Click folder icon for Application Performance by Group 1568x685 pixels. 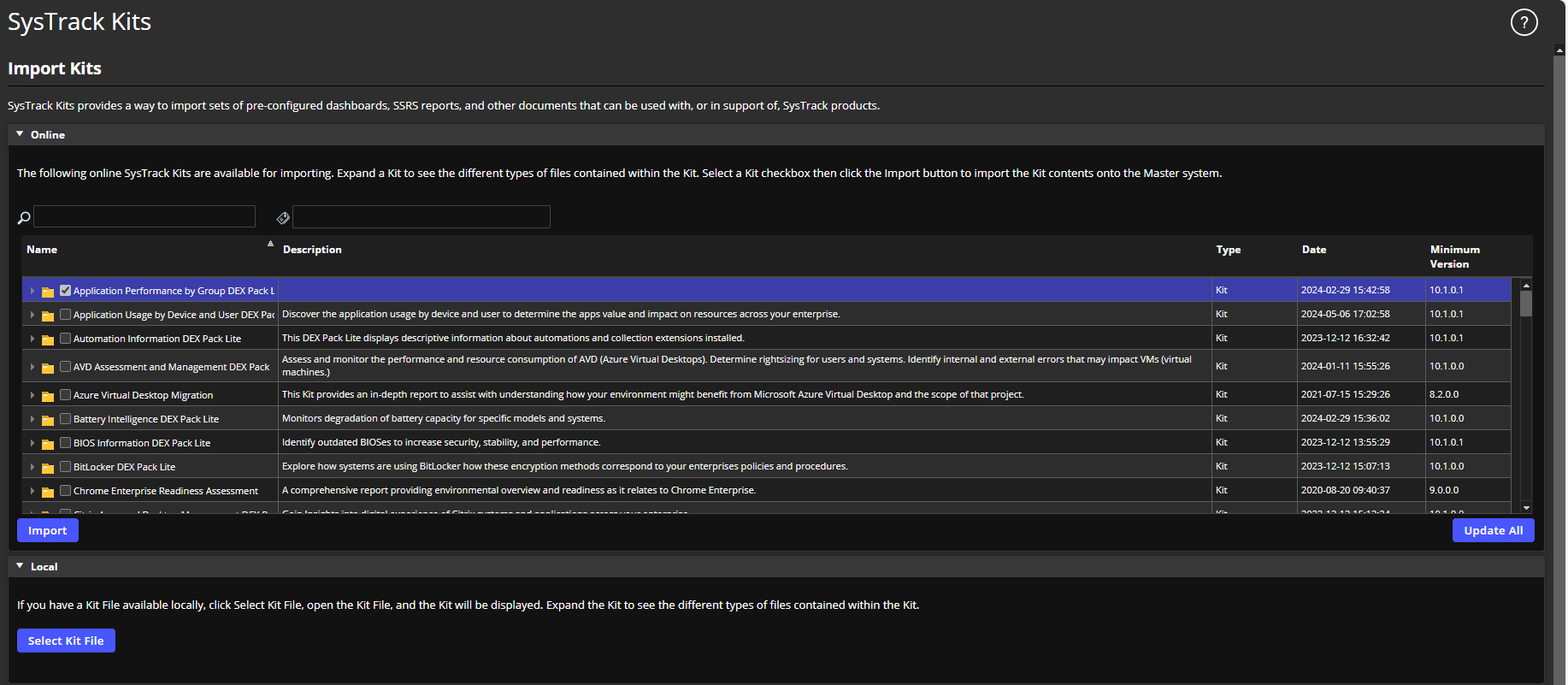tap(48, 292)
